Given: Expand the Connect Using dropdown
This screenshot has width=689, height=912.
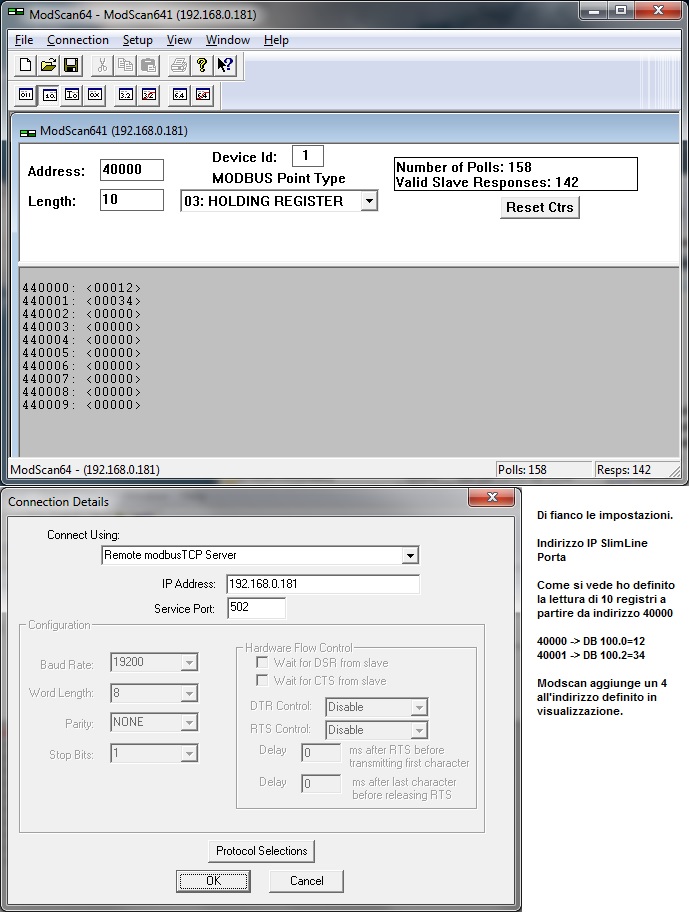Looking at the screenshot, I should click(x=410, y=555).
